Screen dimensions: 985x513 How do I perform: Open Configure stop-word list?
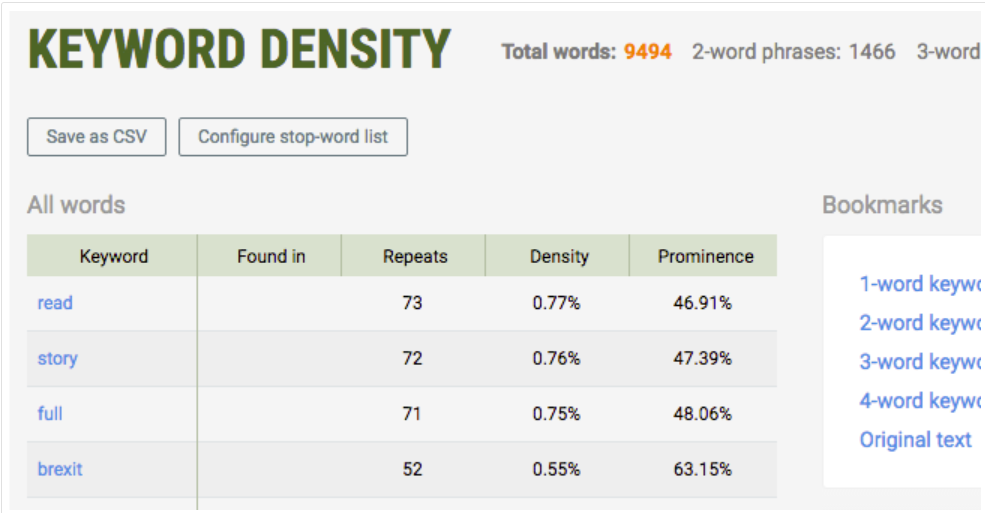tap(293, 137)
